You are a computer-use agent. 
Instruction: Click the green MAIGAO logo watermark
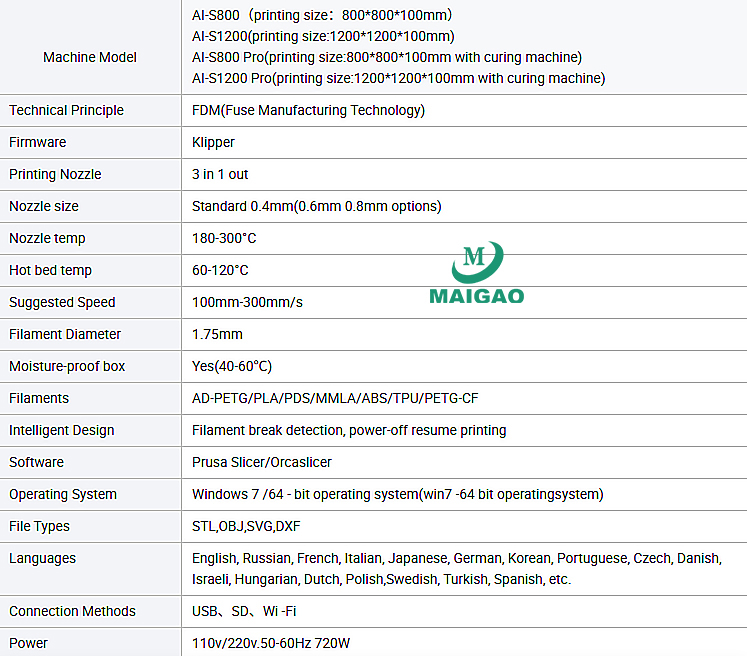point(476,272)
